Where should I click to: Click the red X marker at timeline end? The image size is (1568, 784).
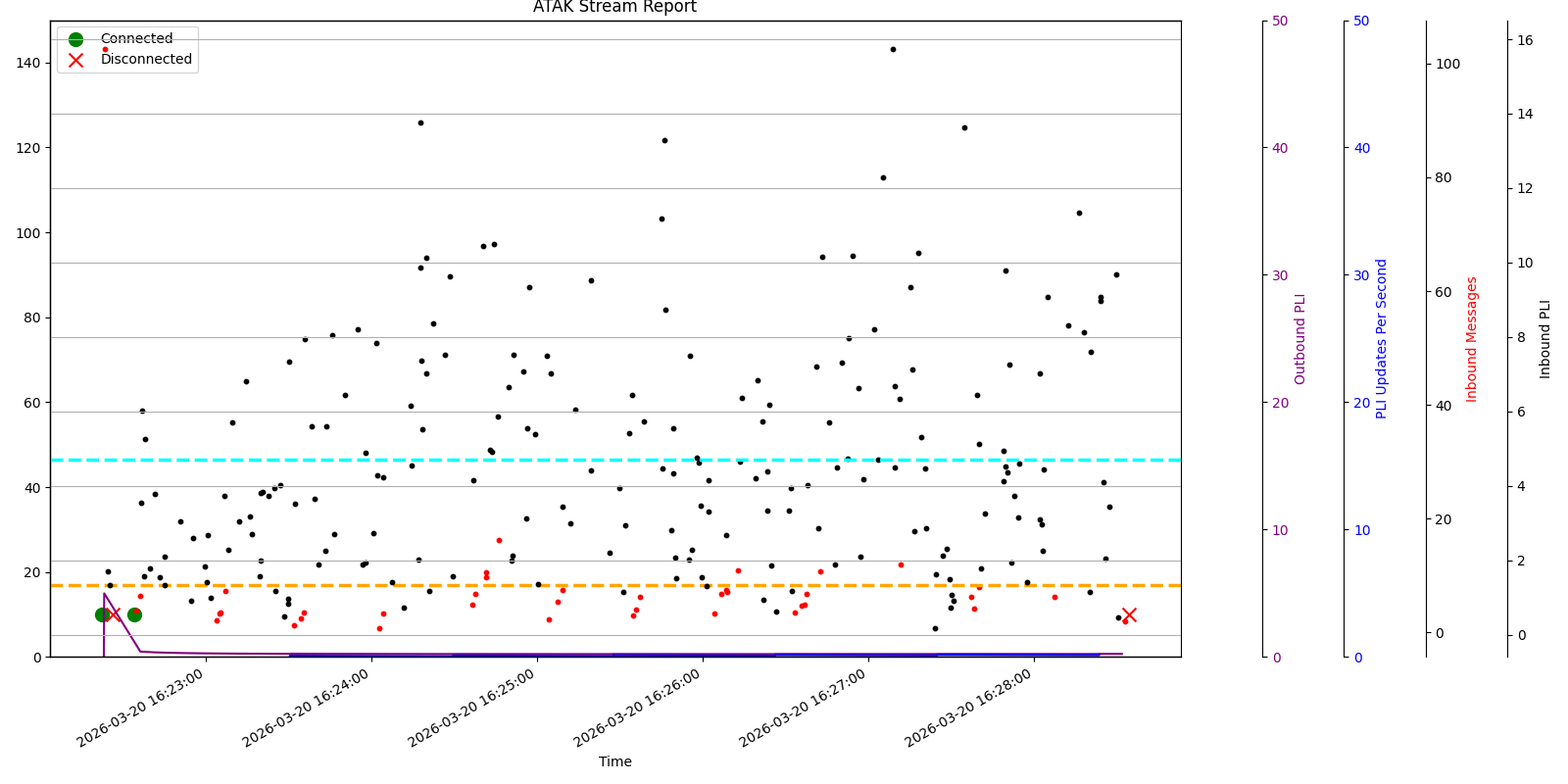pyautogui.click(x=1129, y=614)
